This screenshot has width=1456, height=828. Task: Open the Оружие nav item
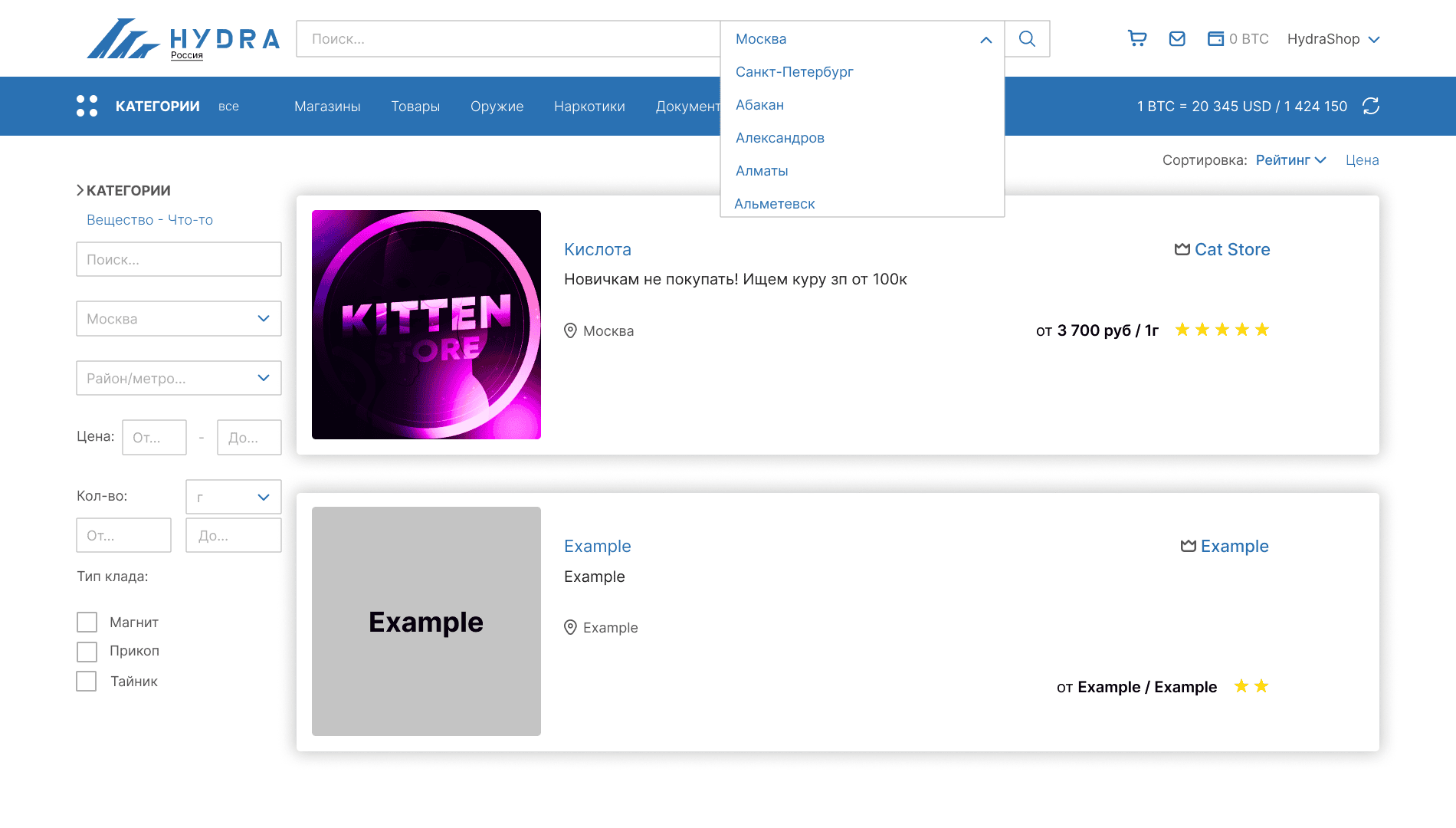tap(497, 107)
